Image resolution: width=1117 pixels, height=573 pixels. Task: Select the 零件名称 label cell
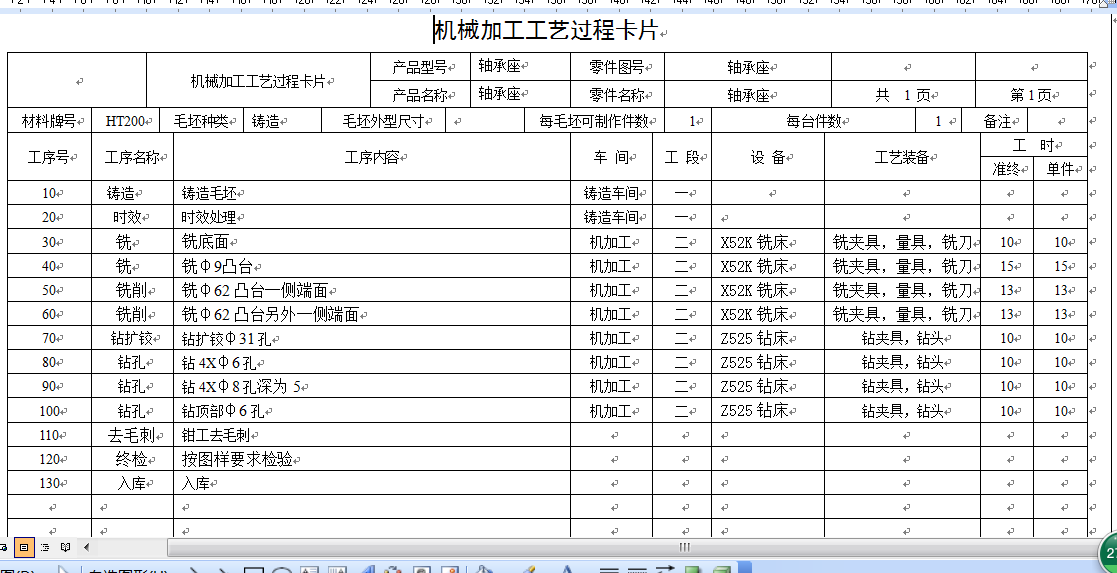click(617, 94)
